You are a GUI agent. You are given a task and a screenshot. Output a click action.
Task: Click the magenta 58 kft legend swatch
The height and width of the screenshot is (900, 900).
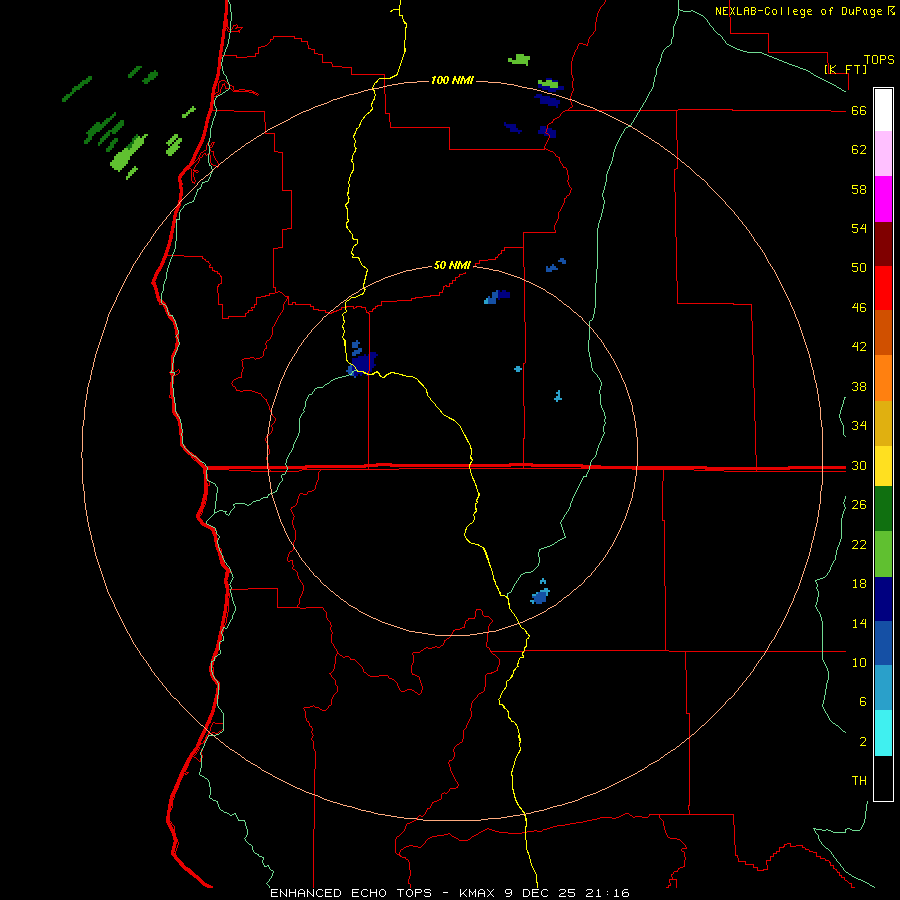[883, 199]
